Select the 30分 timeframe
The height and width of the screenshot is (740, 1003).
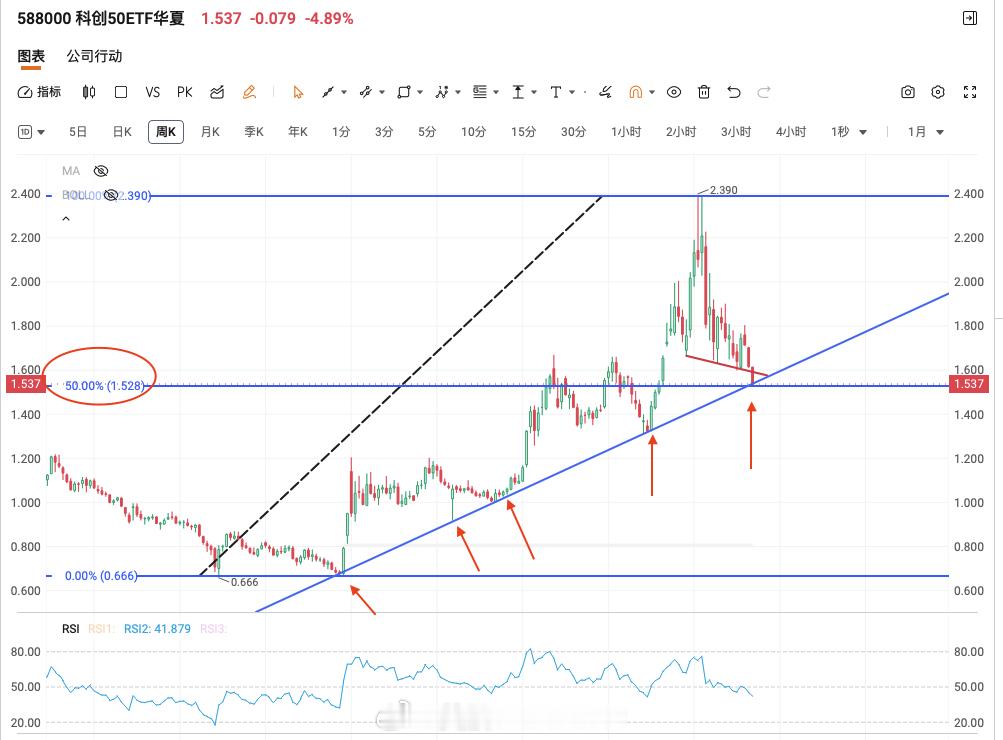[x=573, y=132]
